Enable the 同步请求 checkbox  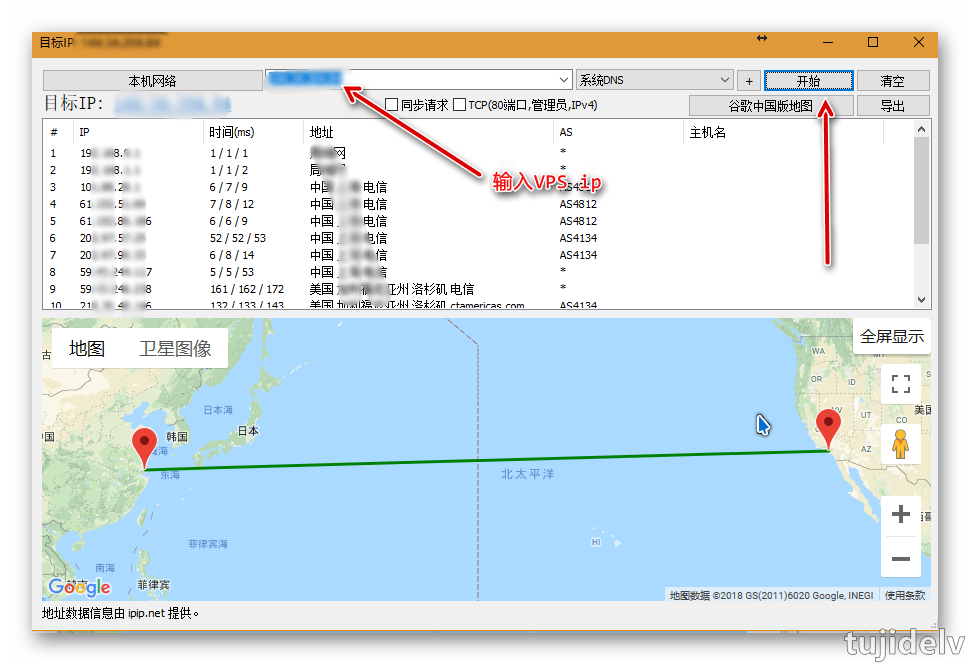pyautogui.click(x=392, y=105)
